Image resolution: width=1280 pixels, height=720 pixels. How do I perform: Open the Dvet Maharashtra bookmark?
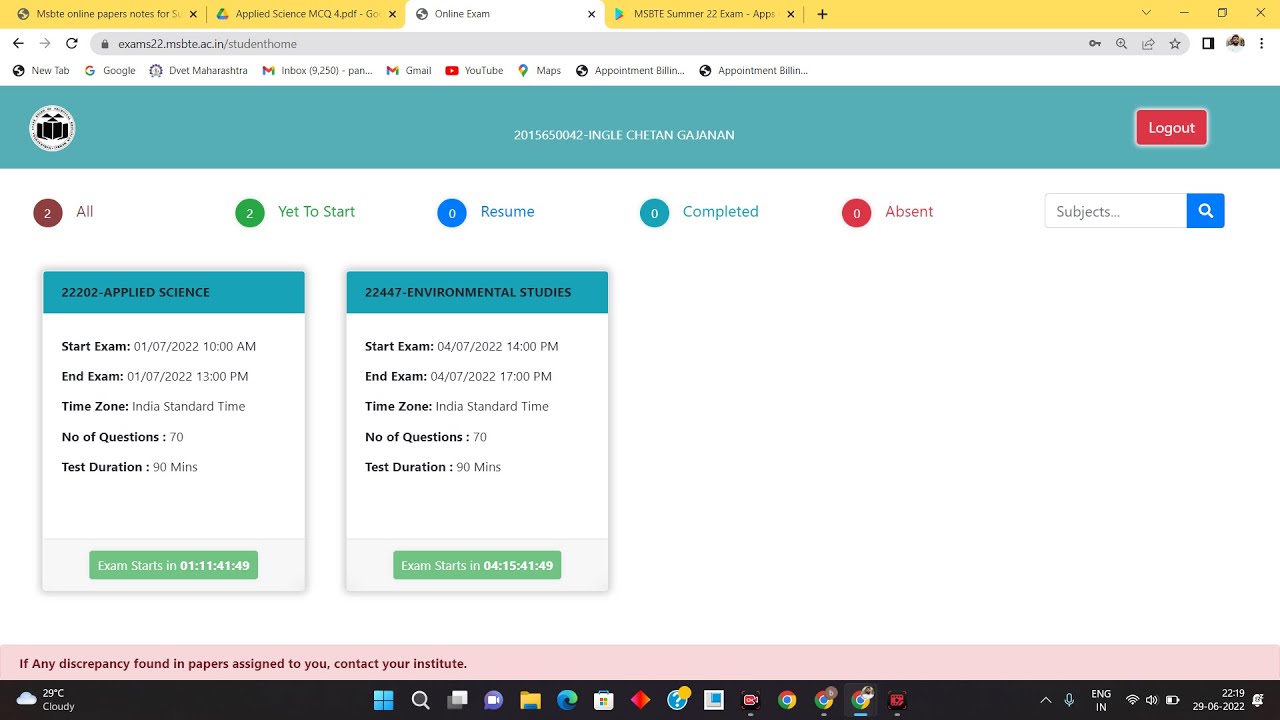pos(198,70)
